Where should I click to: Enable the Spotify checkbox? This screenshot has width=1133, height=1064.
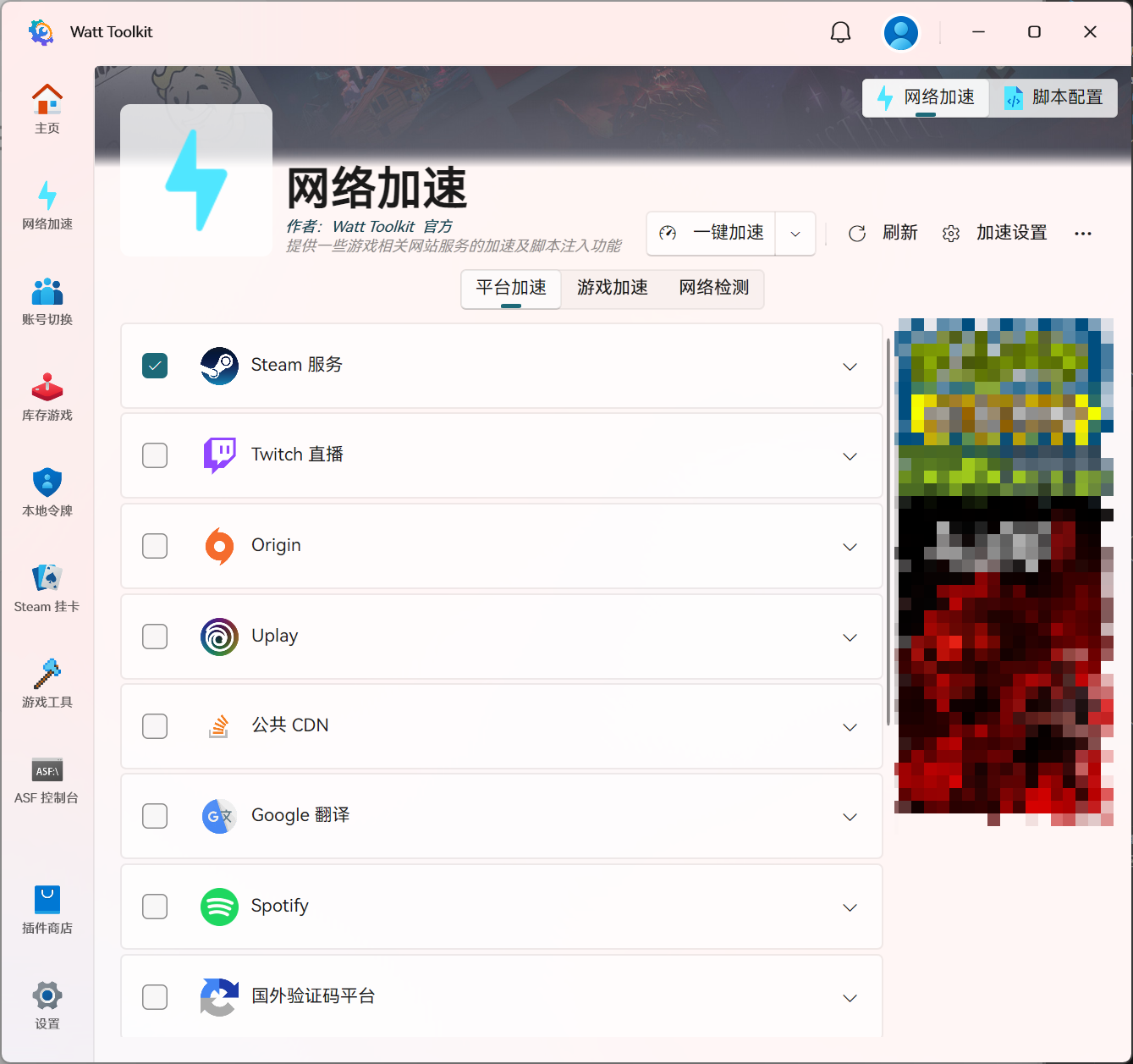(155, 907)
